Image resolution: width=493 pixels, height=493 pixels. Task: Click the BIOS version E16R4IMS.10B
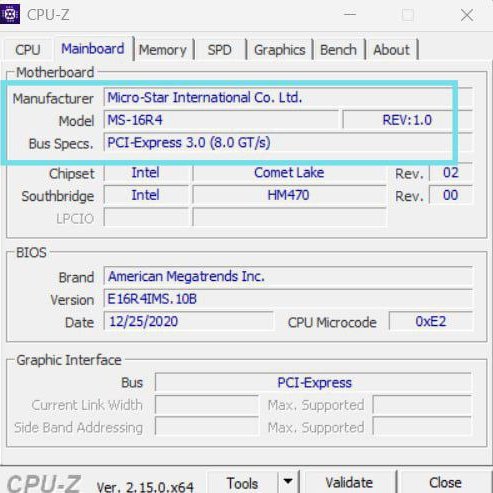click(x=288, y=299)
